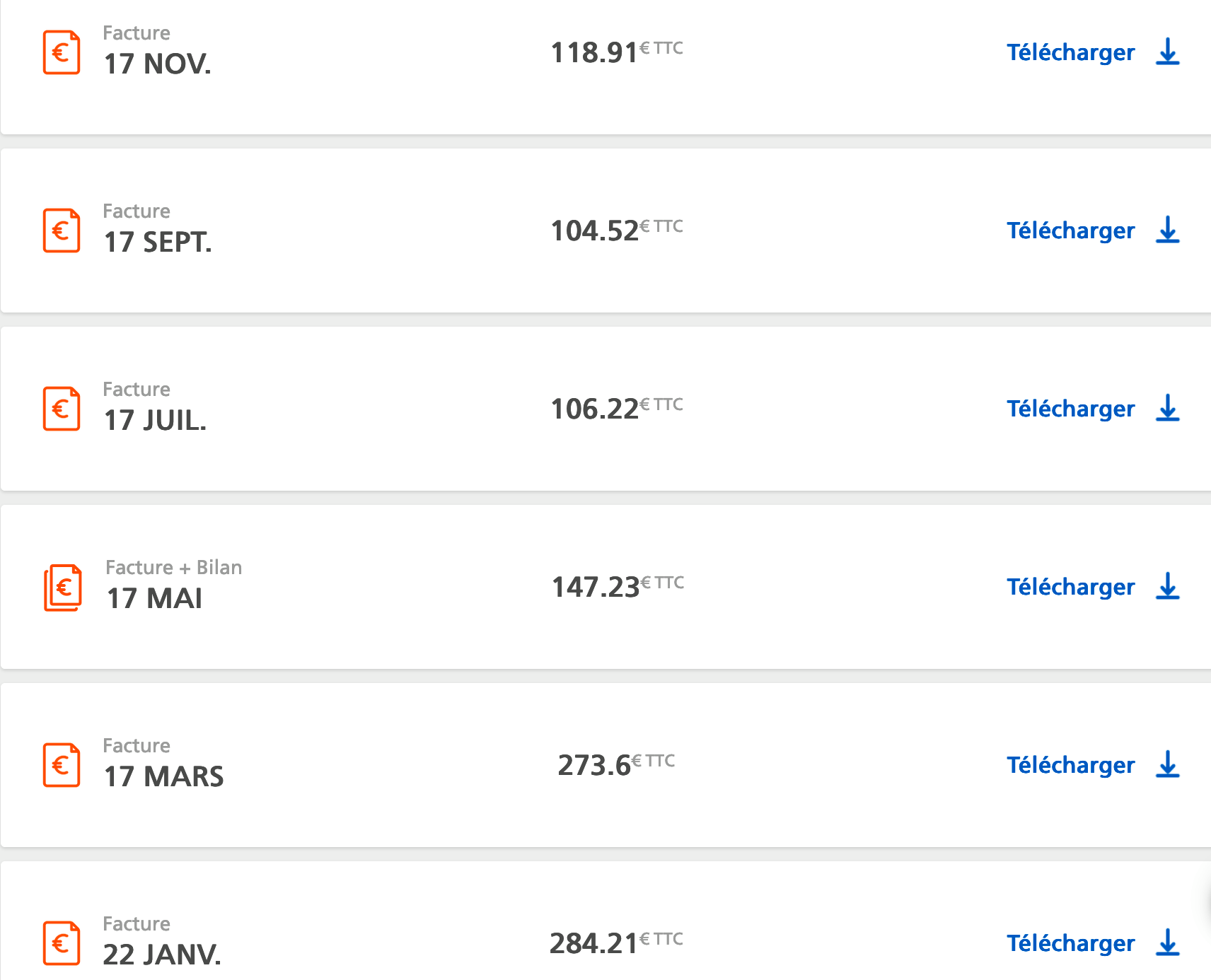Click download arrow icon for 22 JANV. invoice
The height and width of the screenshot is (980, 1211).
click(x=1168, y=943)
